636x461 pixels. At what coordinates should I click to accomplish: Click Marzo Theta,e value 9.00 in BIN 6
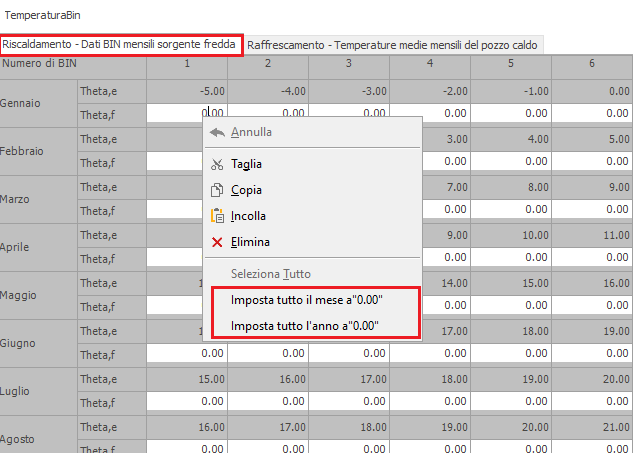point(592,186)
